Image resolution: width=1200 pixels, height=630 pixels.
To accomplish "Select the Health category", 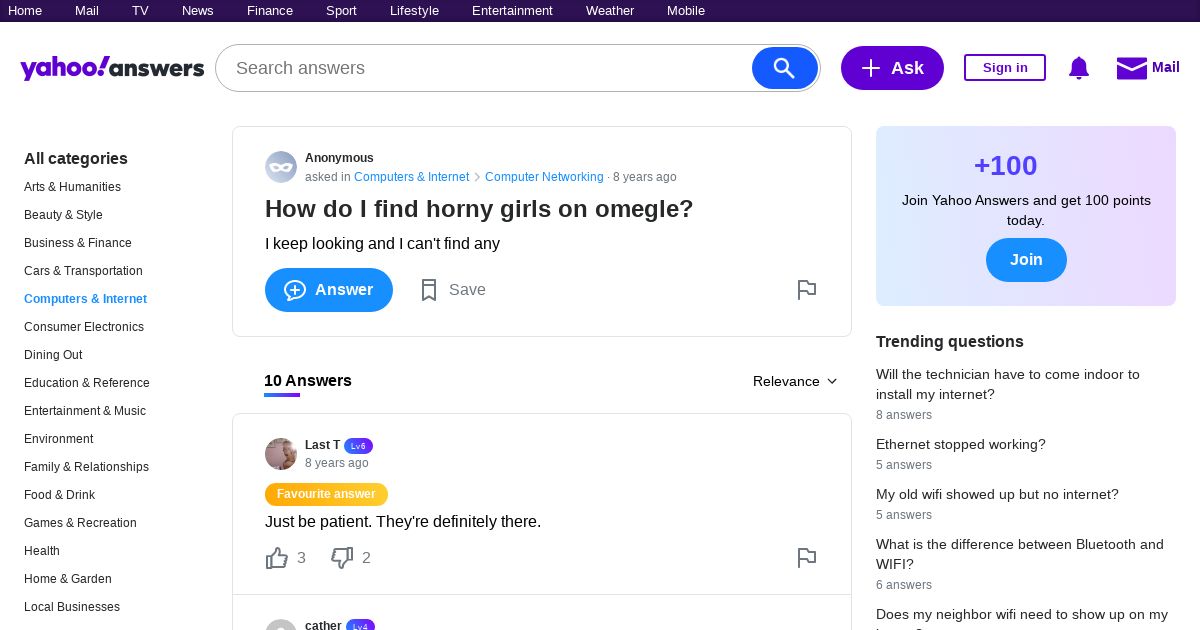I will [42, 551].
